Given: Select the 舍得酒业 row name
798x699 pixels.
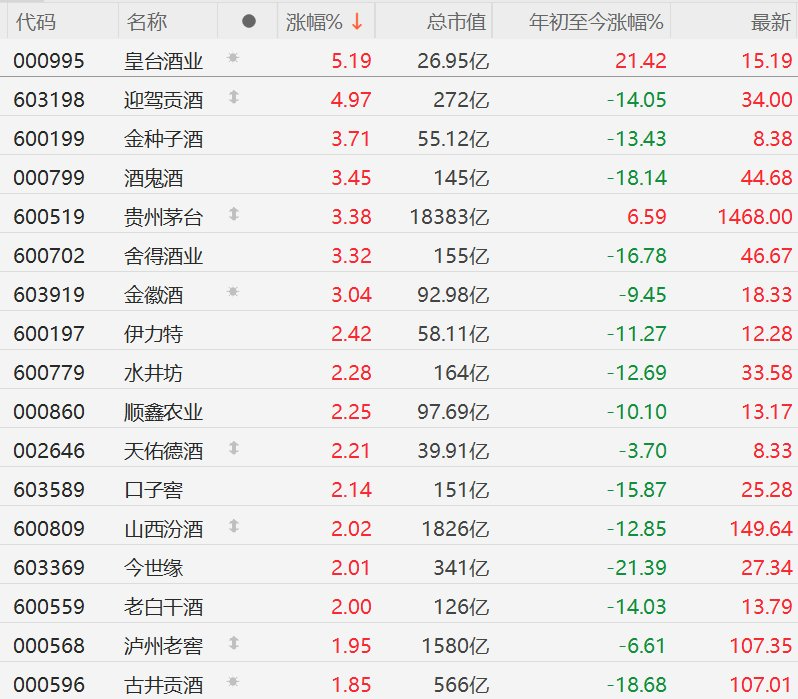Looking at the screenshot, I should [x=163, y=255].
